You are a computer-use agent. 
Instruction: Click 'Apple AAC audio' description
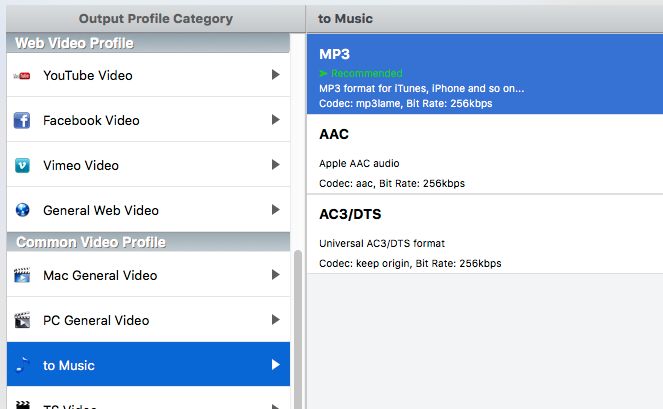pyautogui.click(x=359, y=163)
